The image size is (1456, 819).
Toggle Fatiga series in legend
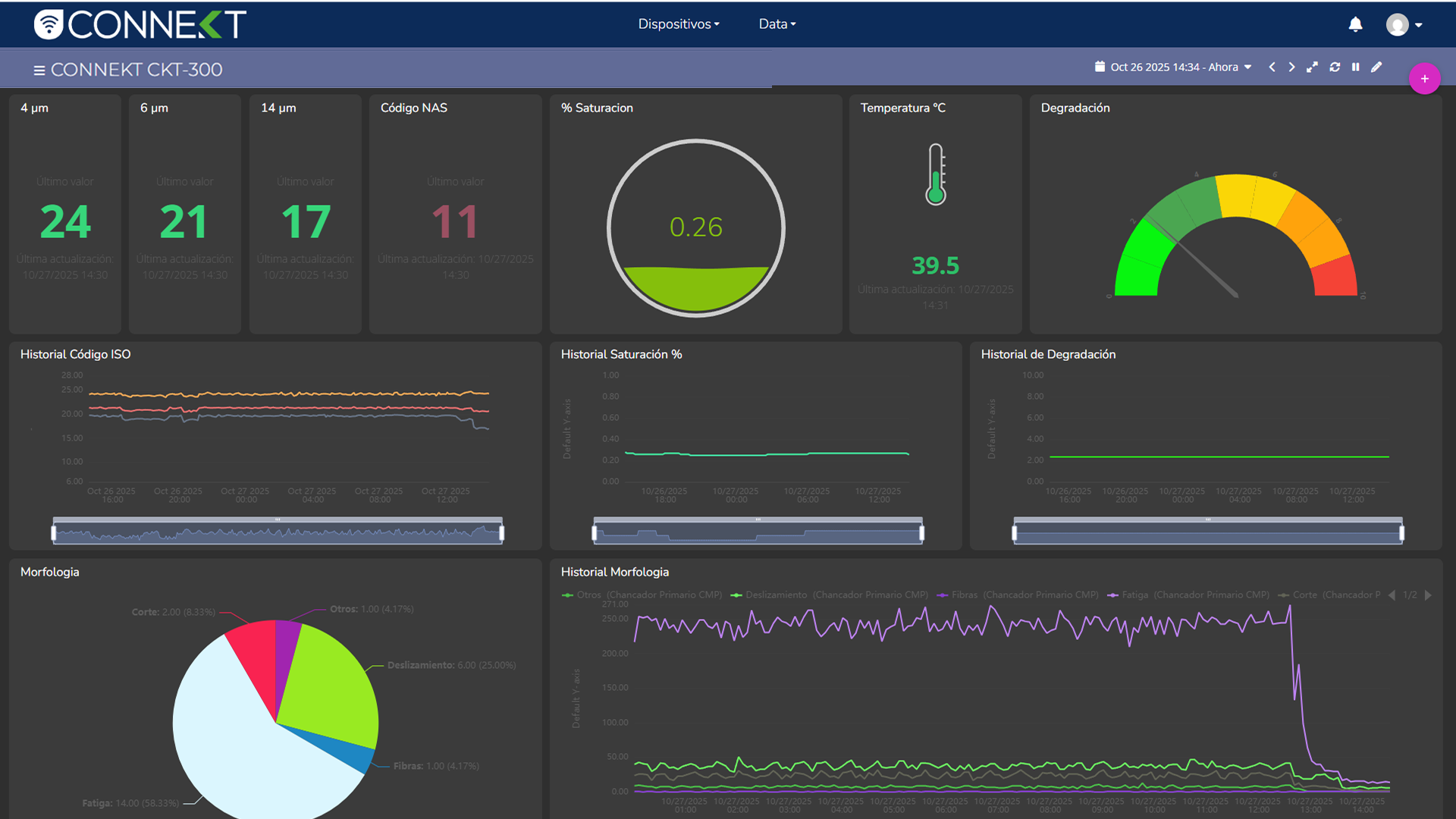pyautogui.click(x=1134, y=595)
